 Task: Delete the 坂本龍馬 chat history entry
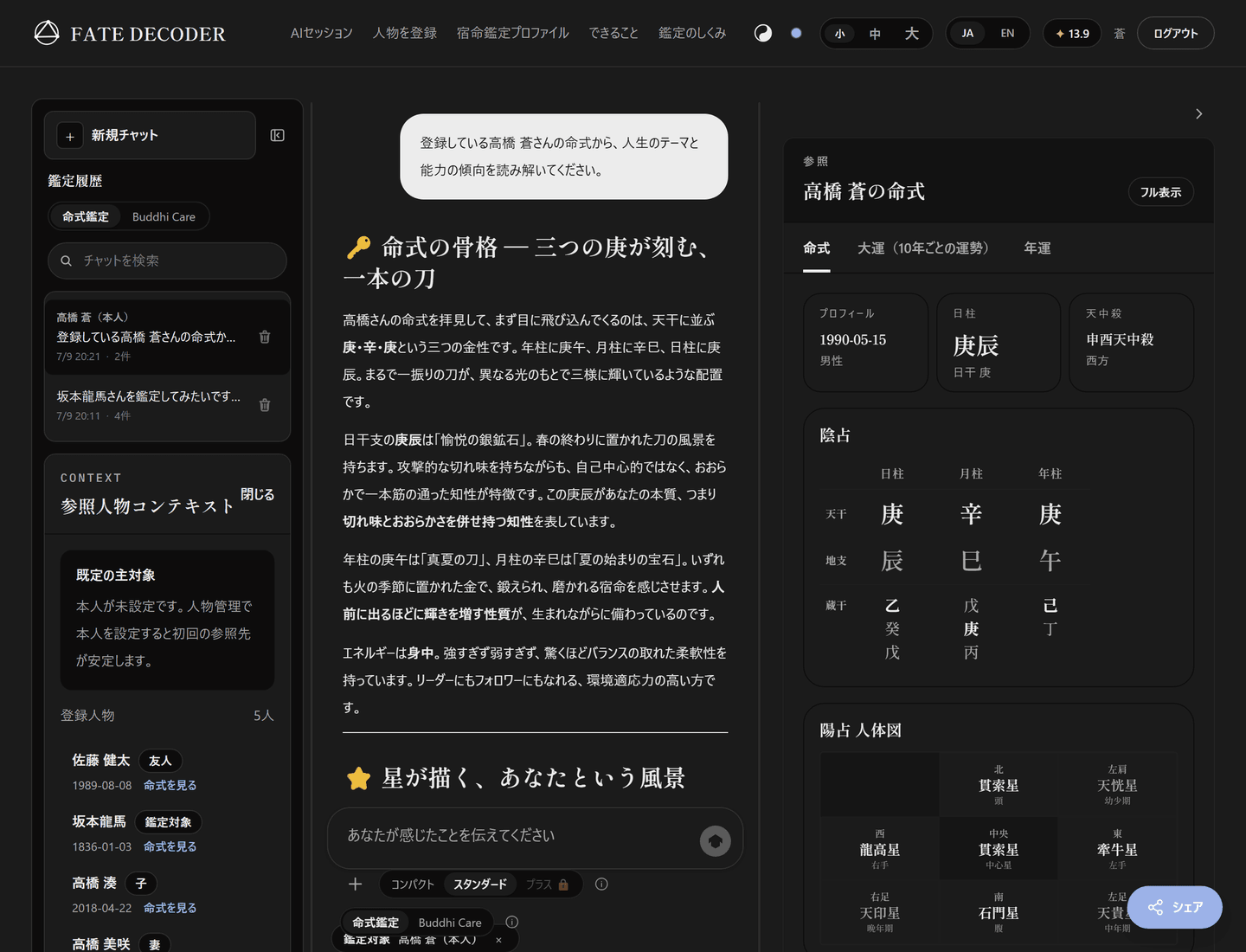265,404
